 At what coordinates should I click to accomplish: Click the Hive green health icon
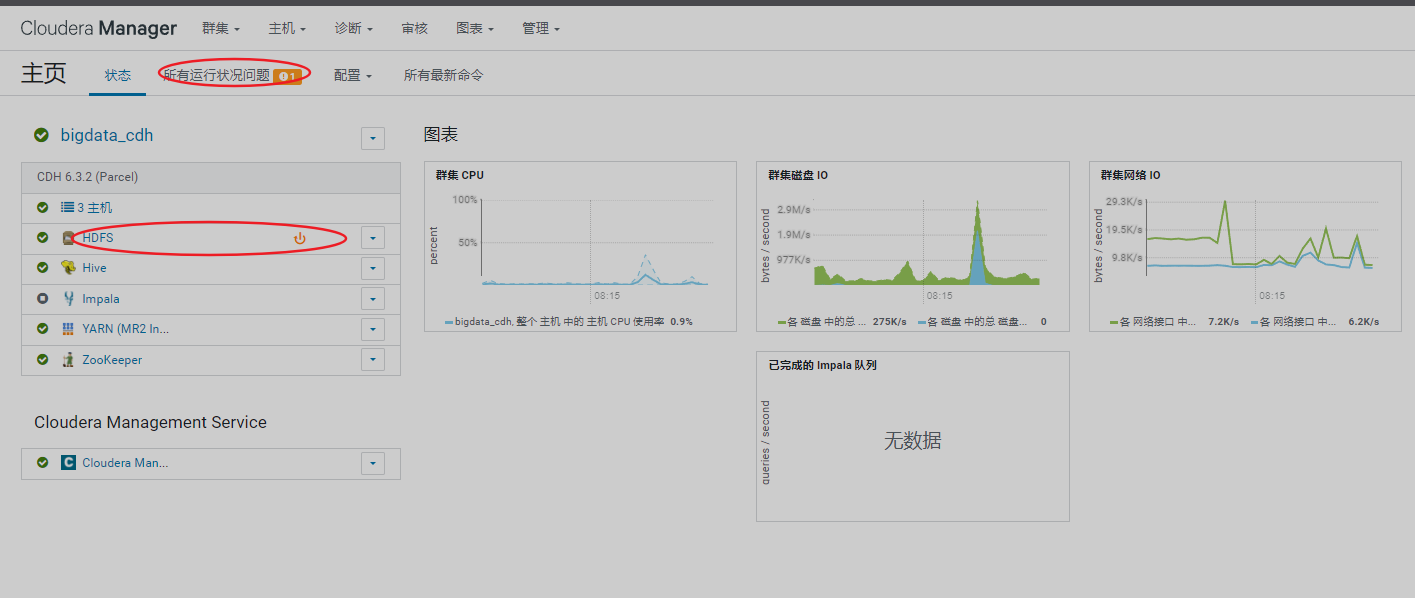pyautogui.click(x=42, y=268)
